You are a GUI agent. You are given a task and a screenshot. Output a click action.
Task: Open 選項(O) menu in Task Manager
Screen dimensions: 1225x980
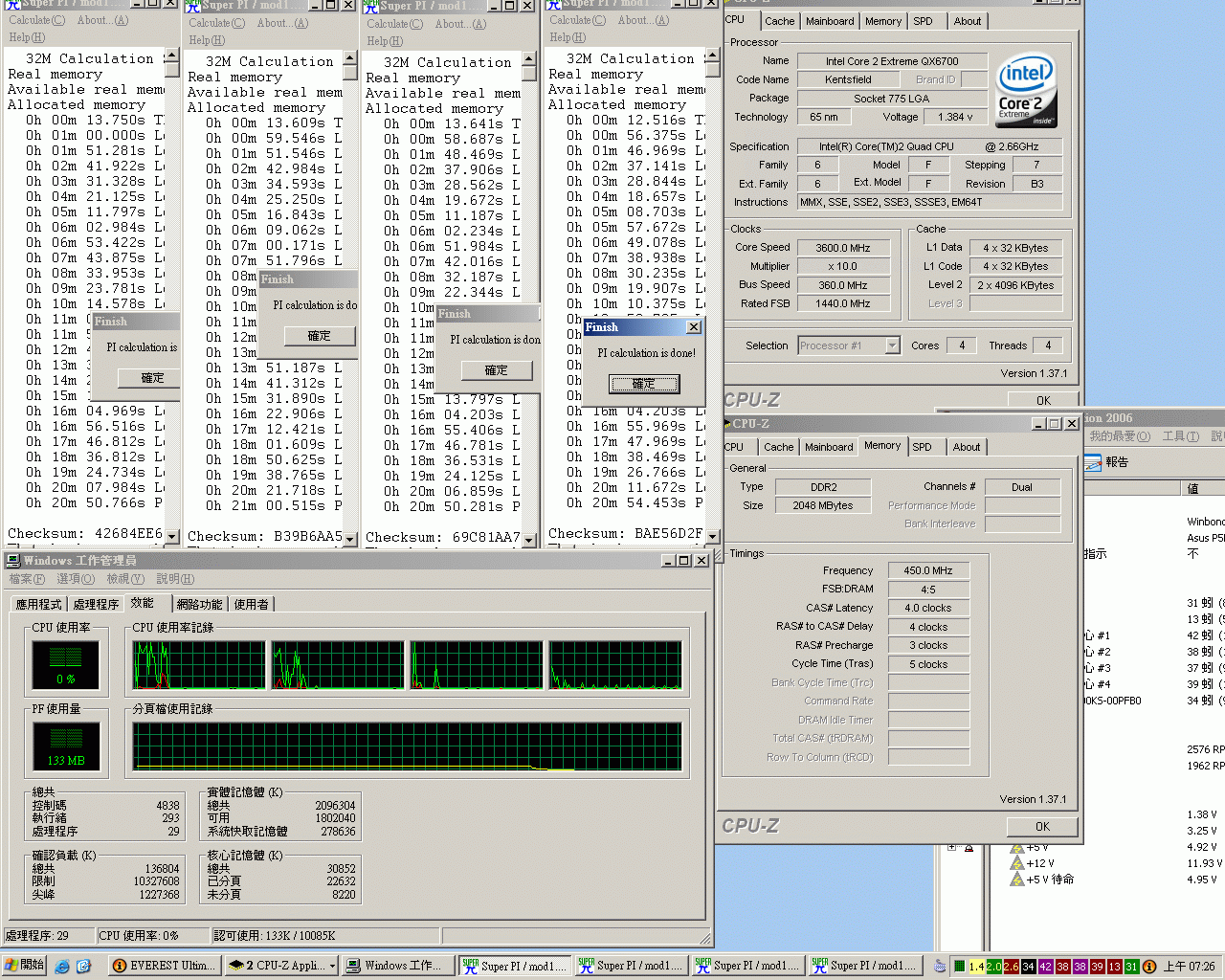click(x=76, y=579)
